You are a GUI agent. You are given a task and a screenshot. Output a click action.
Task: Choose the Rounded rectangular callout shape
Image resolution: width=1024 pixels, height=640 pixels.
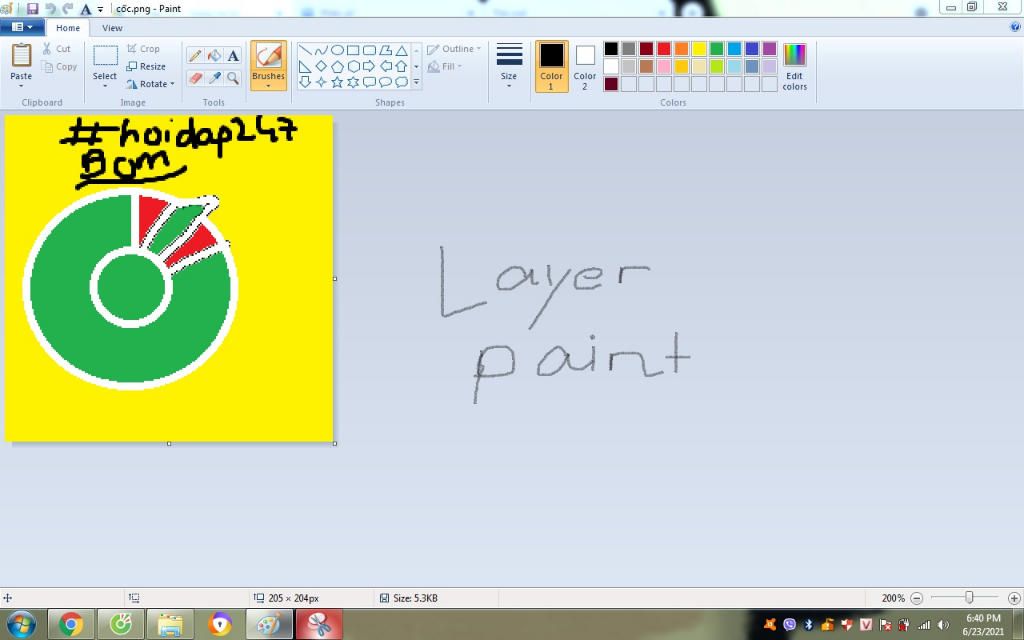(x=369, y=82)
